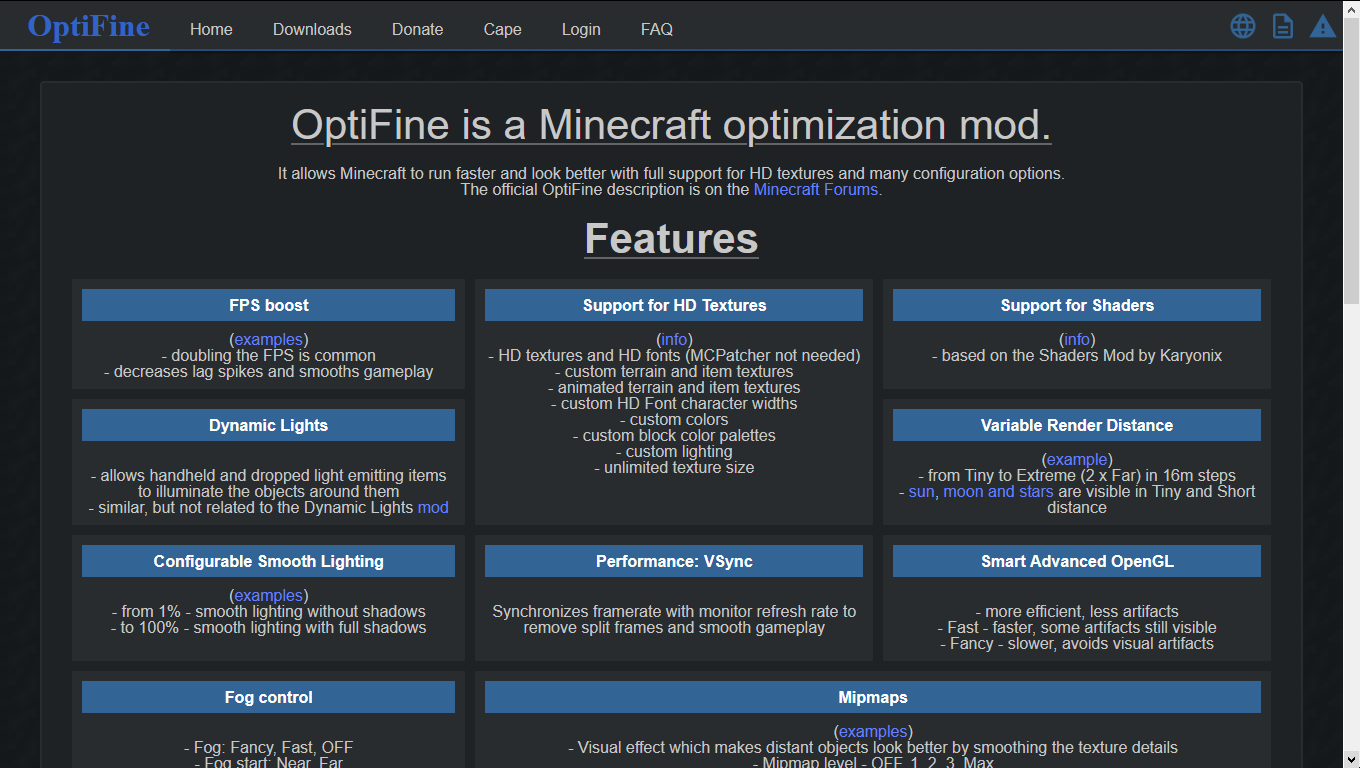Click the Support for HD Textures header
1360x768 pixels.
point(674,305)
